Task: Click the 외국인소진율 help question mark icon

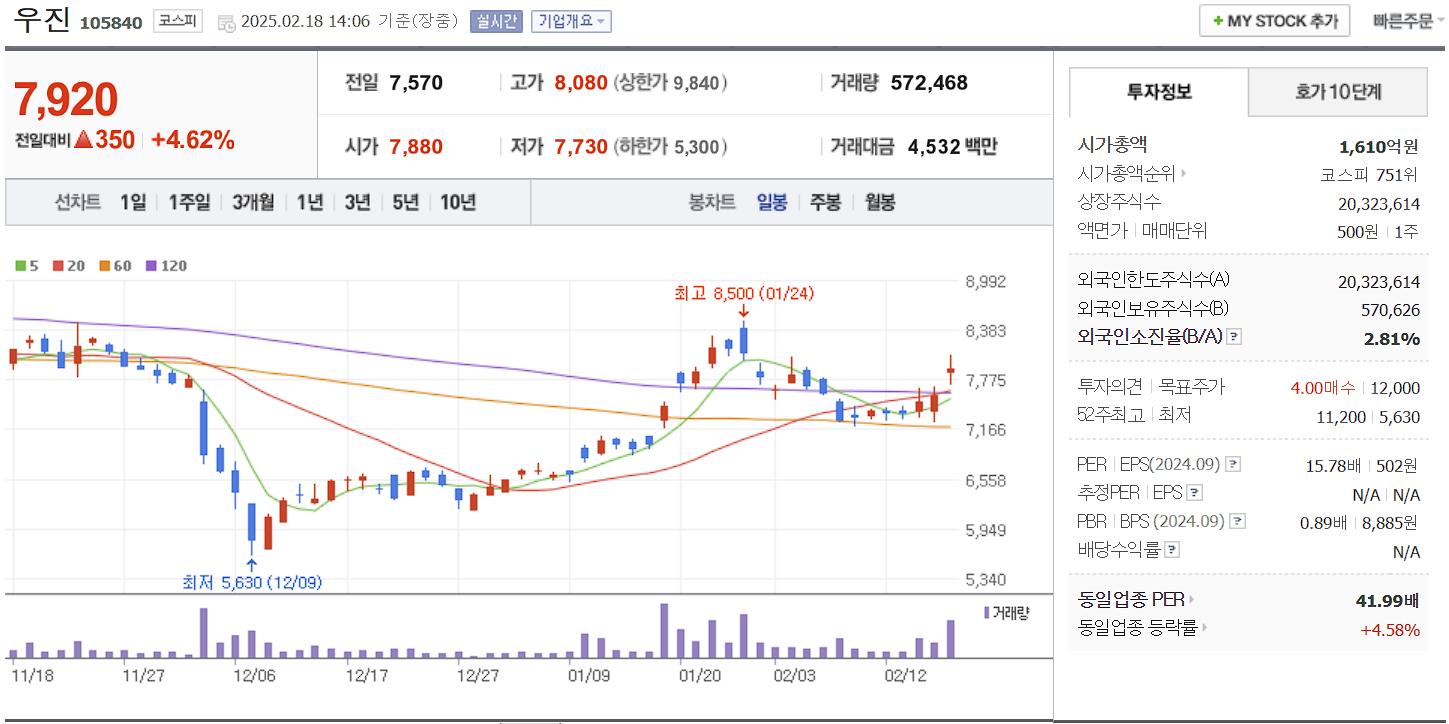Action: pos(1234,335)
